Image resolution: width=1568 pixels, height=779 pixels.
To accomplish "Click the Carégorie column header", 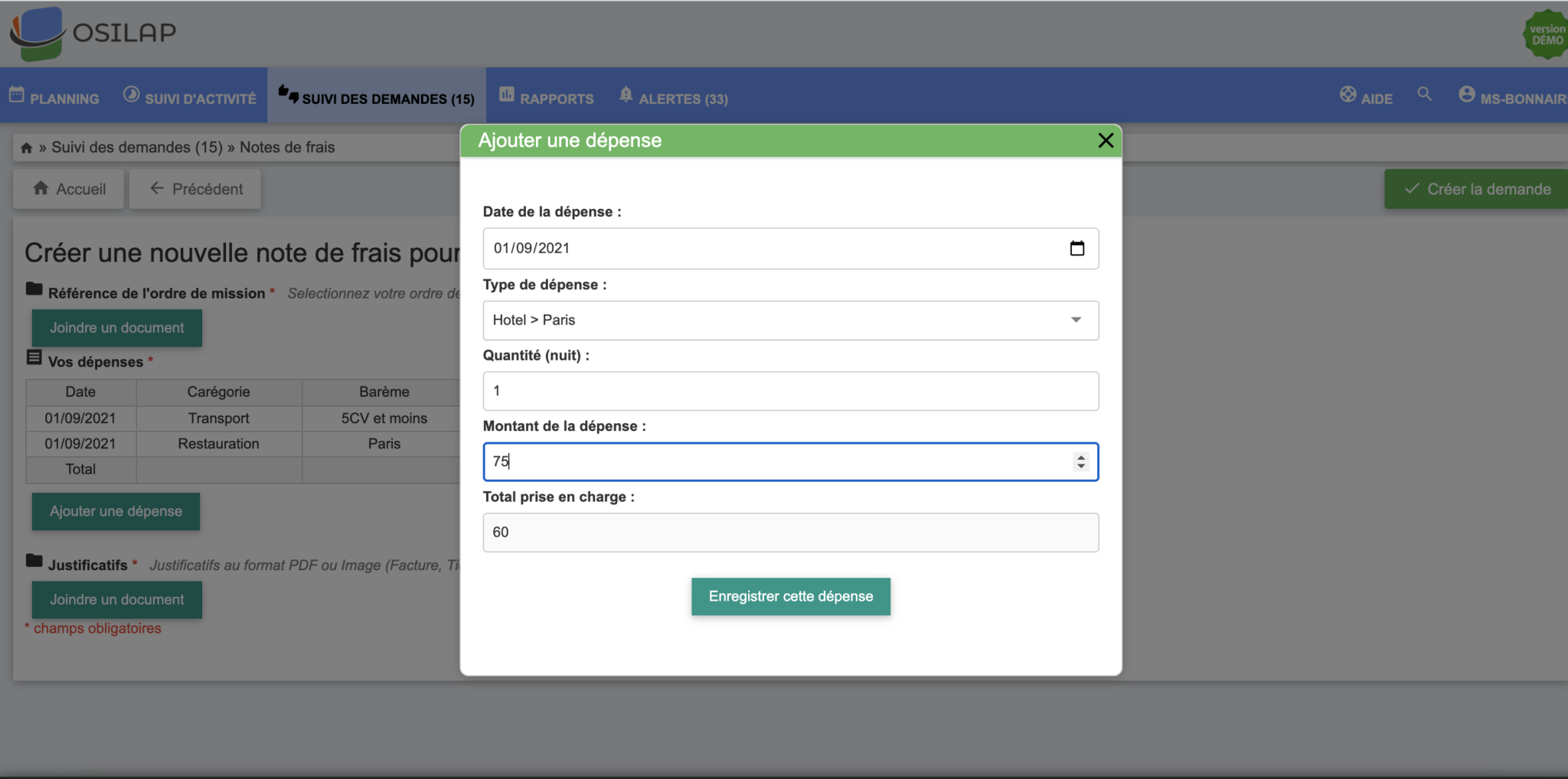I will (219, 393).
